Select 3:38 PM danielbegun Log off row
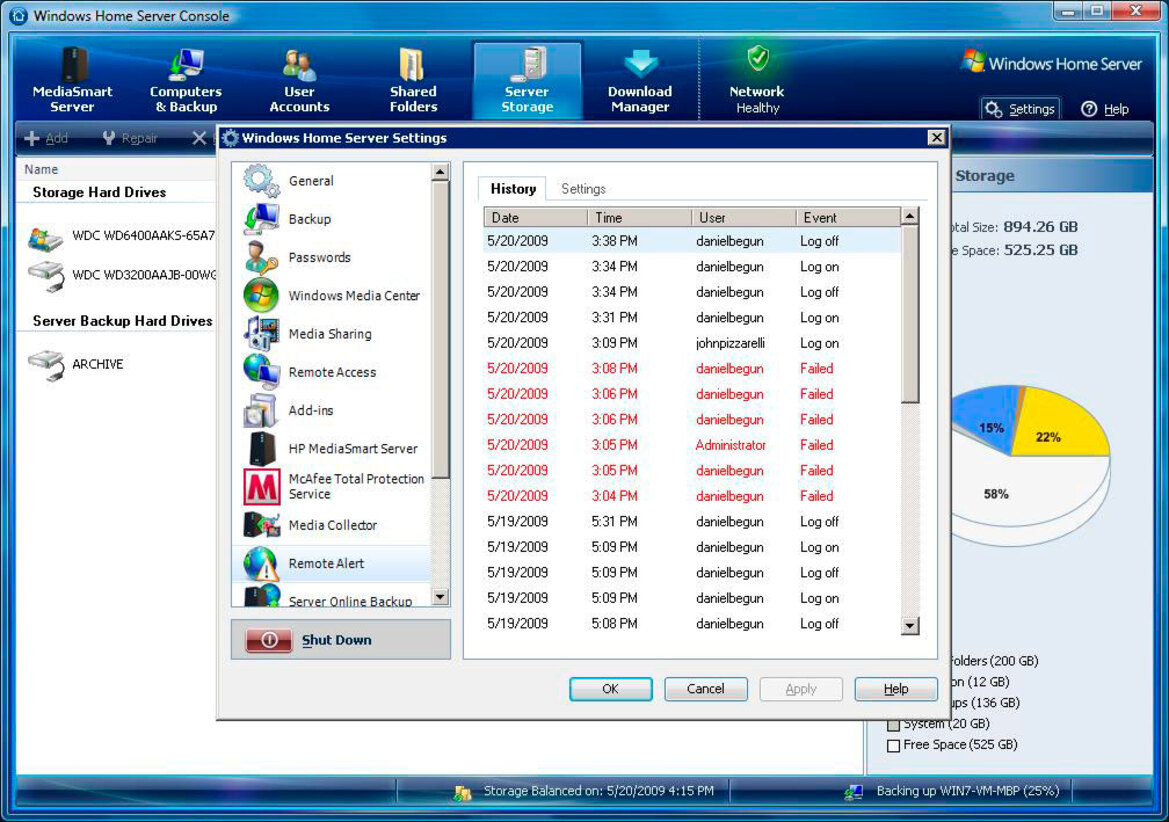Image resolution: width=1169 pixels, height=822 pixels. (692, 241)
